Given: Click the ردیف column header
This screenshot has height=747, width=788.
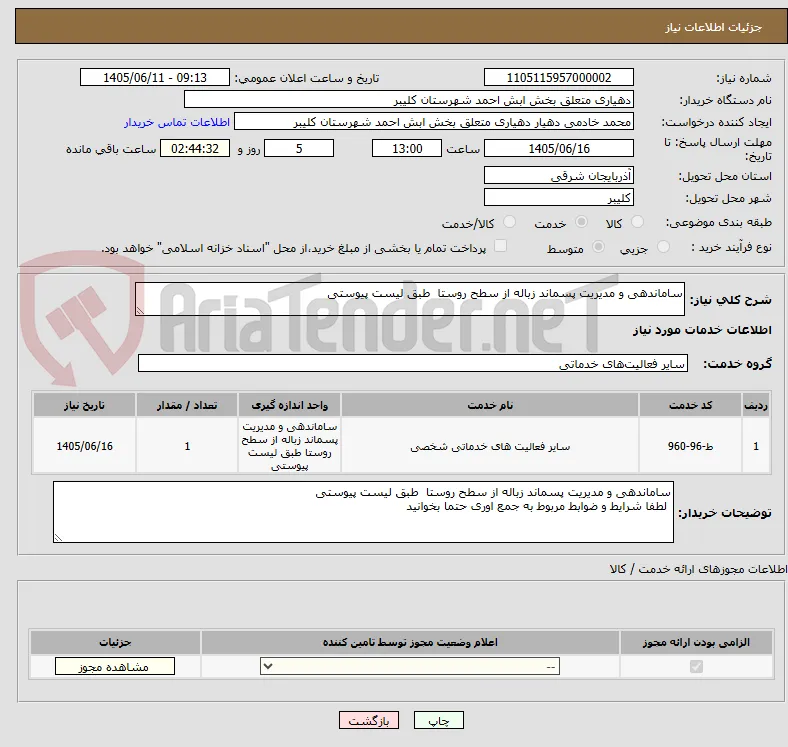Looking at the screenshot, I should 756,405.
